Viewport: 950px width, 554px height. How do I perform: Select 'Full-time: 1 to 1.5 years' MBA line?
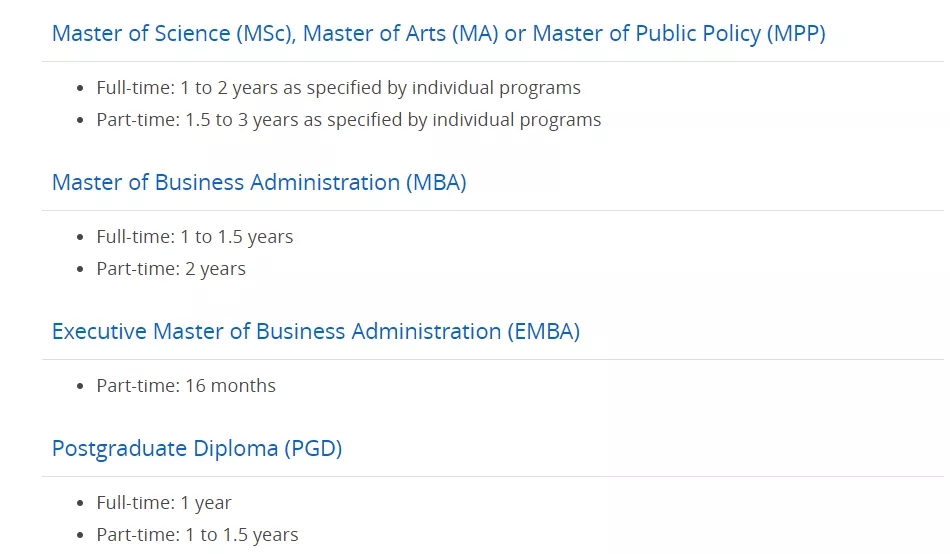(194, 237)
